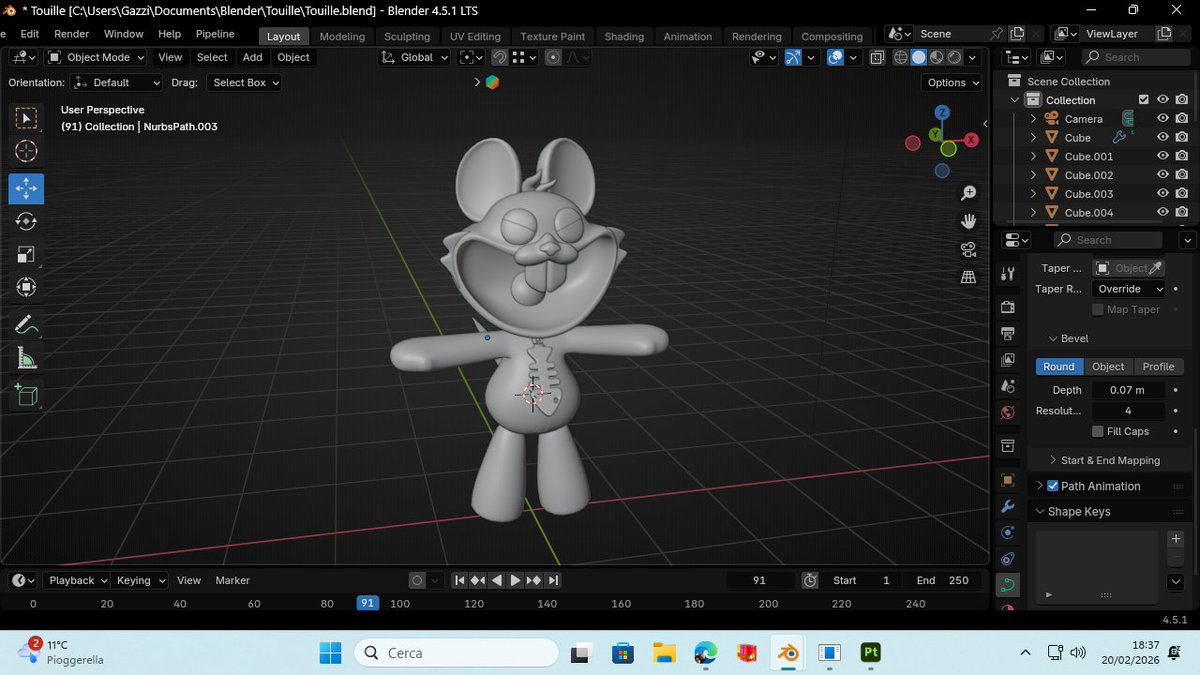Choose the combined Transform tool
The image size is (1200, 675).
[27, 288]
